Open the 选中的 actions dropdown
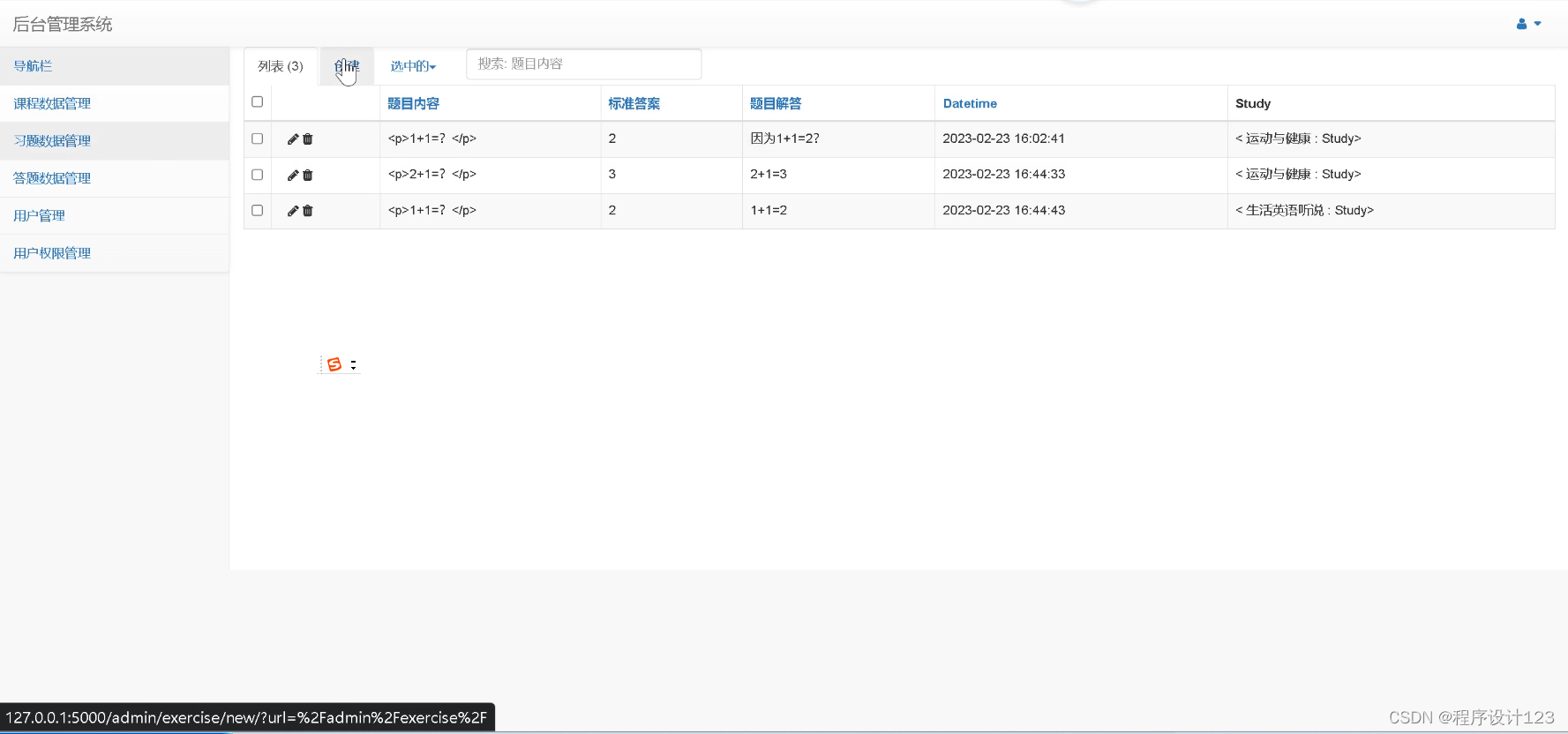This screenshot has width=1568, height=734. (413, 66)
